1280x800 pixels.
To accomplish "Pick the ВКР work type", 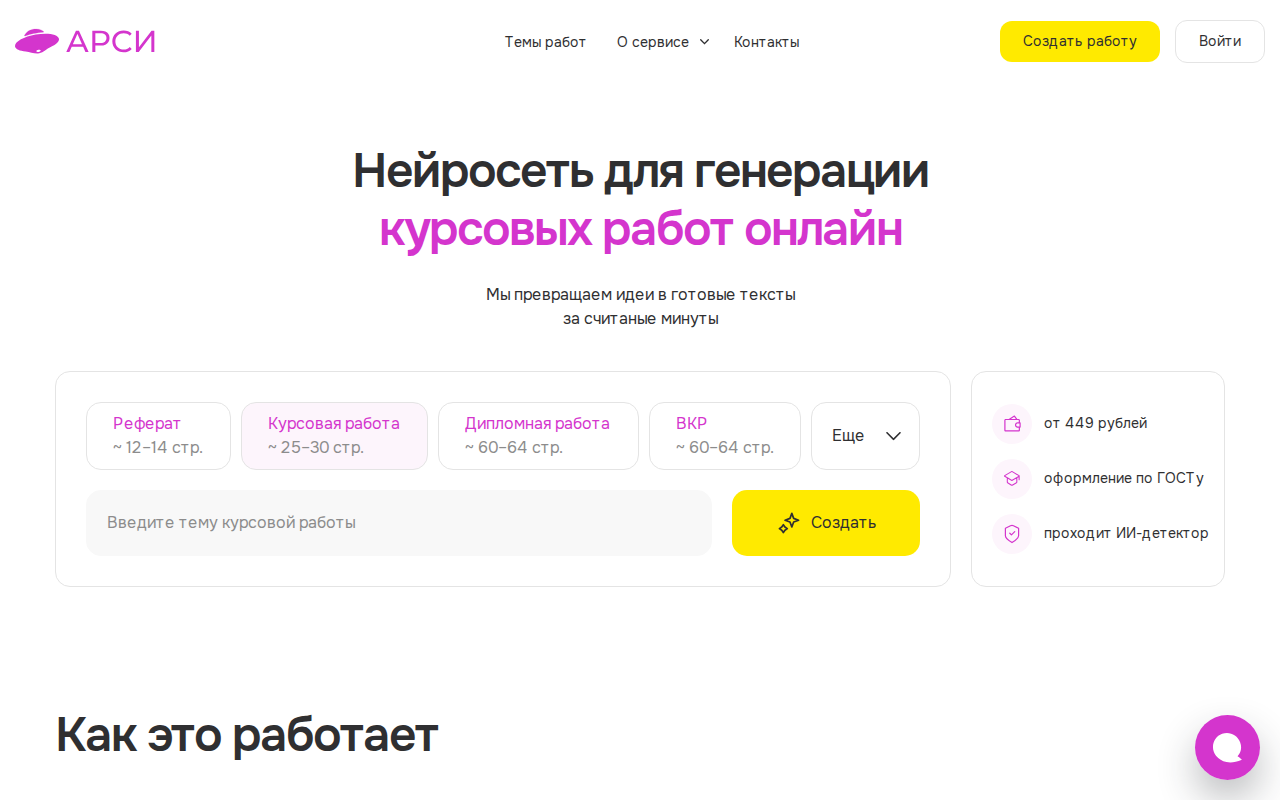I will click(725, 436).
